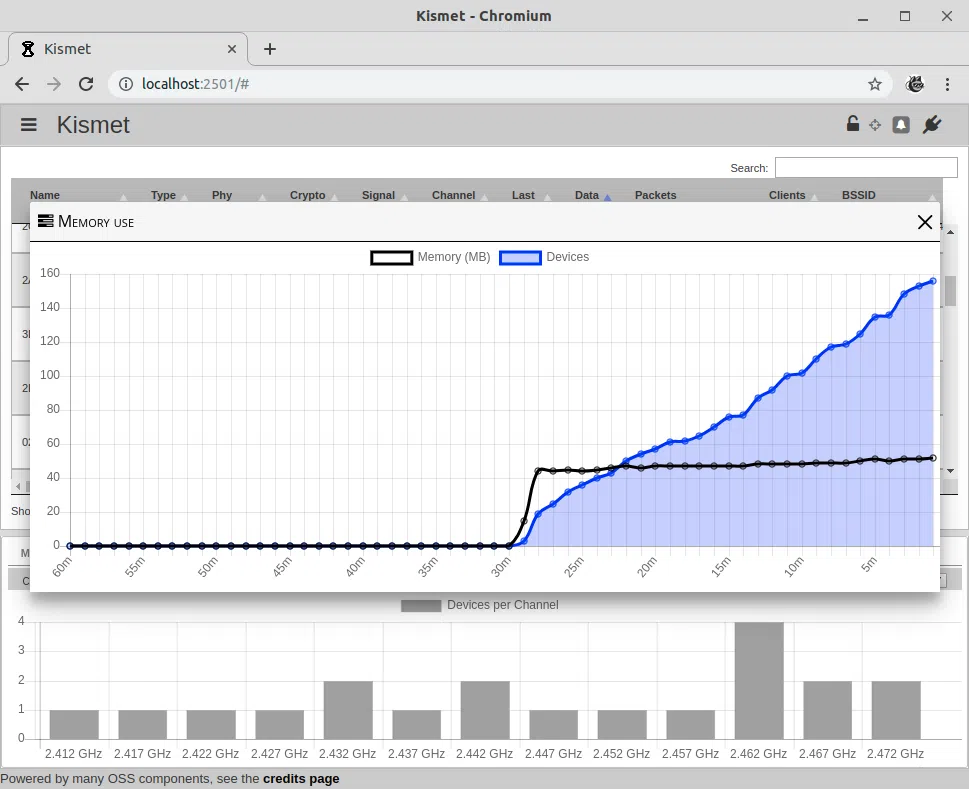Click the 2.412 GHz axis label
The image size is (969, 789).
[x=74, y=754]
